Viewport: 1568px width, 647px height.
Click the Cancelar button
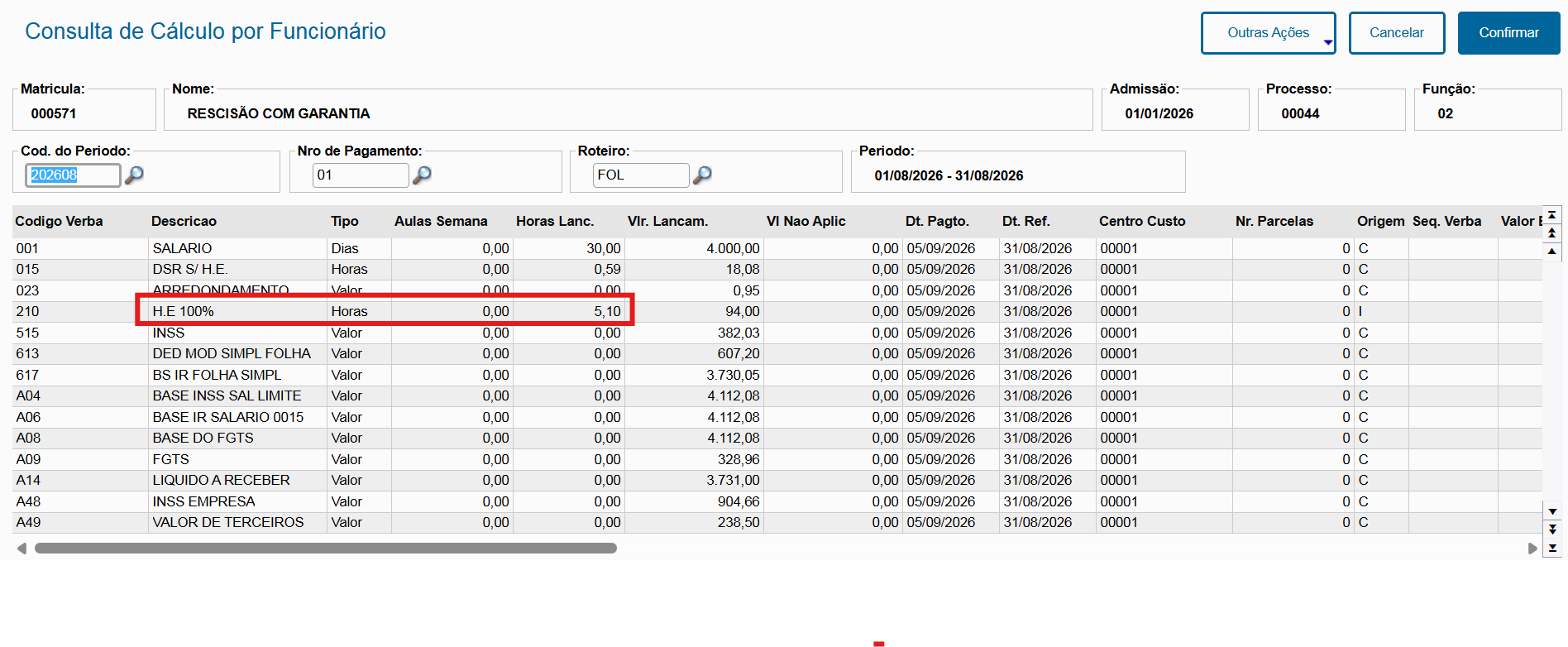(1397, 33)
